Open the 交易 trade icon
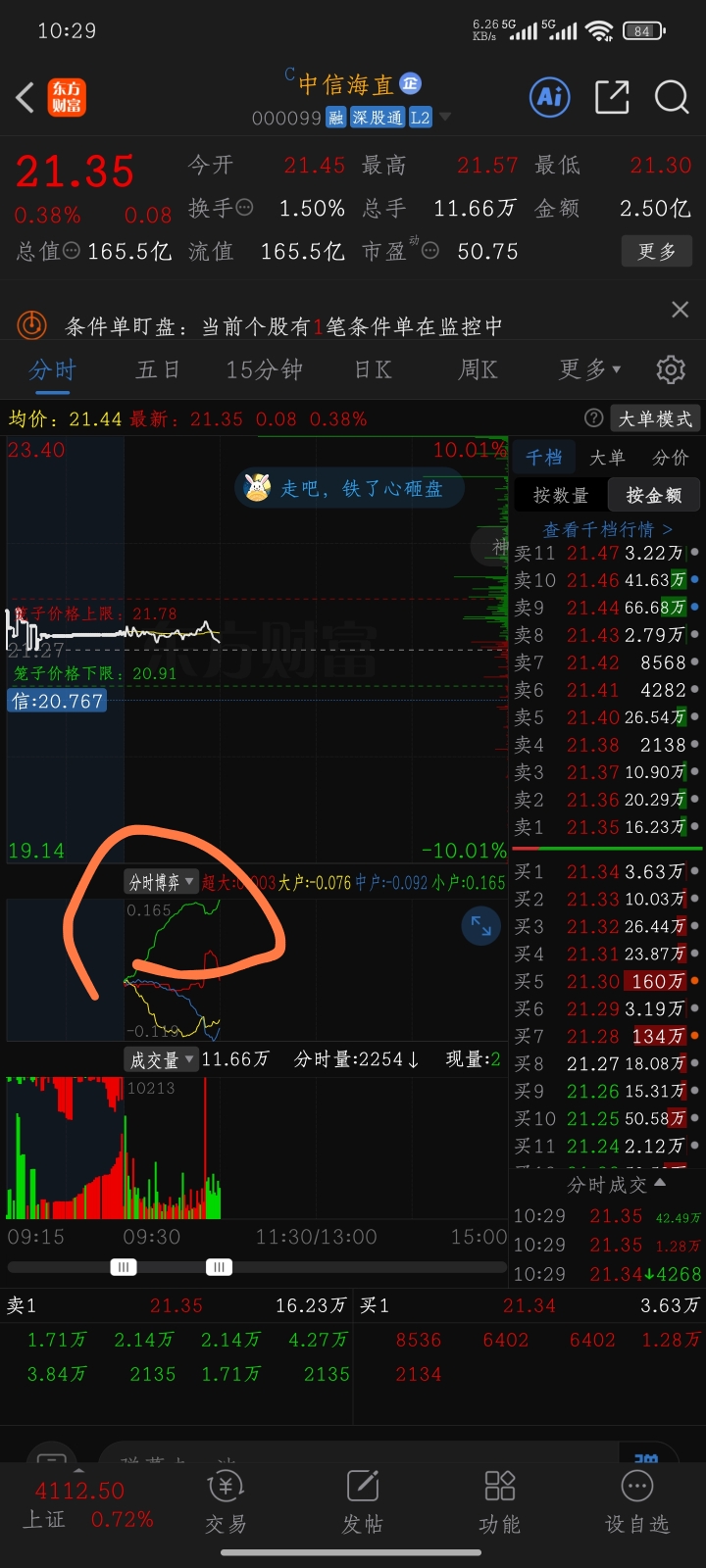The height and width of the screenshot is (1568, 706). (226, 1502)
